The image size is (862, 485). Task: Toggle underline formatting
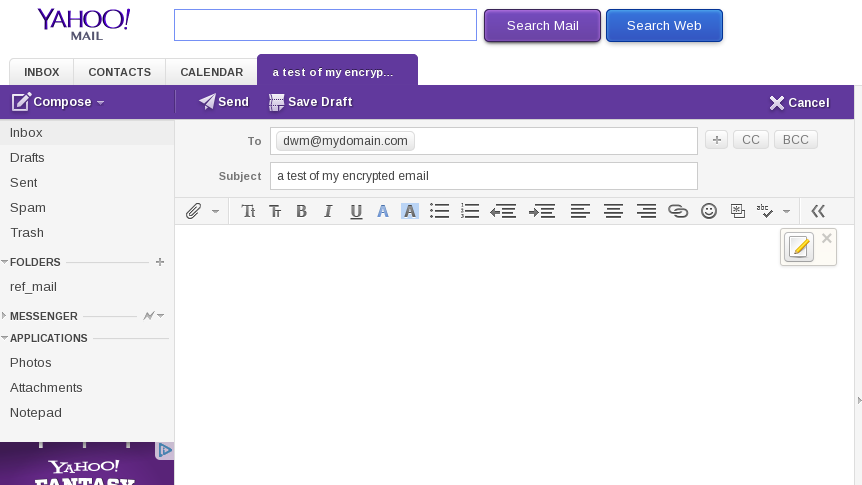[x=356, y=212]
